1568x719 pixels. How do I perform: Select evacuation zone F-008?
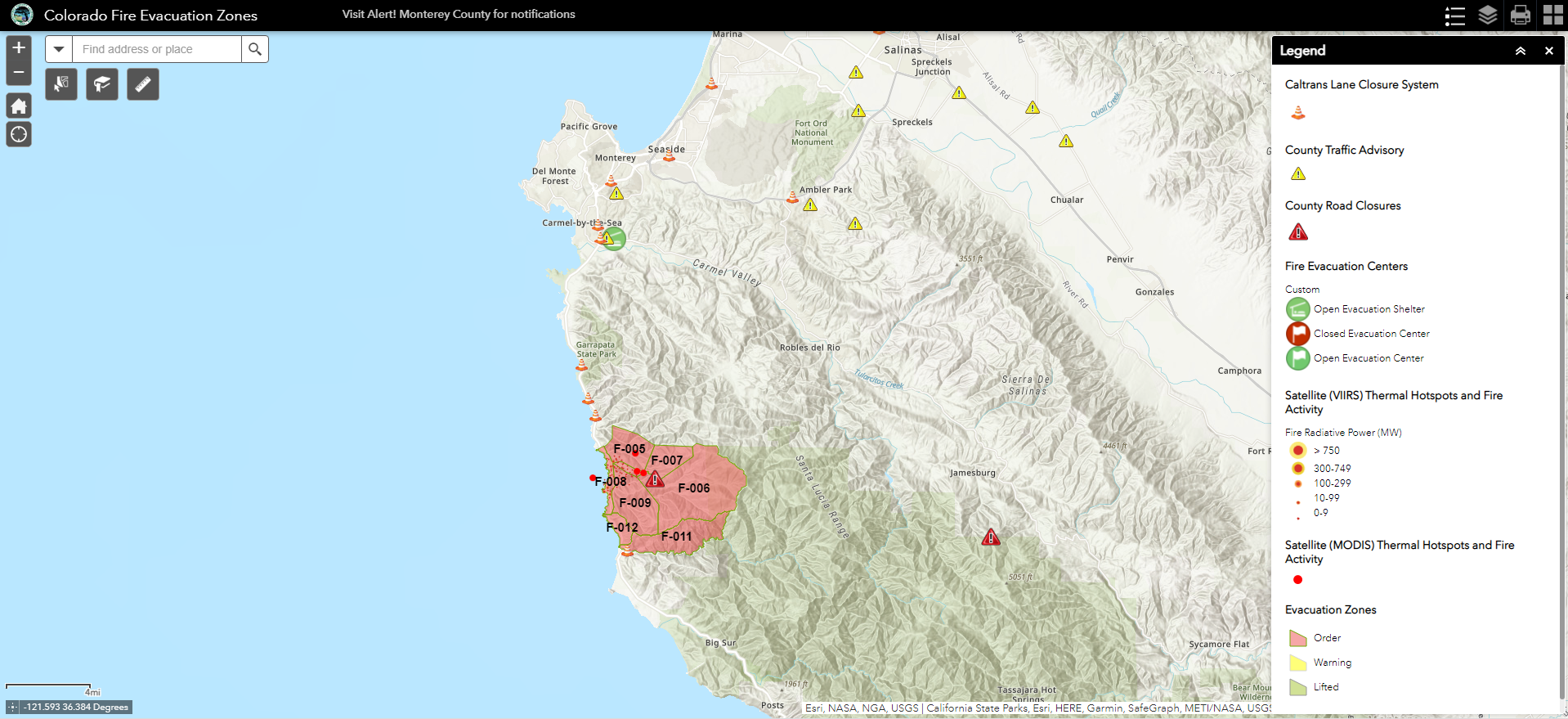[612, 482]
